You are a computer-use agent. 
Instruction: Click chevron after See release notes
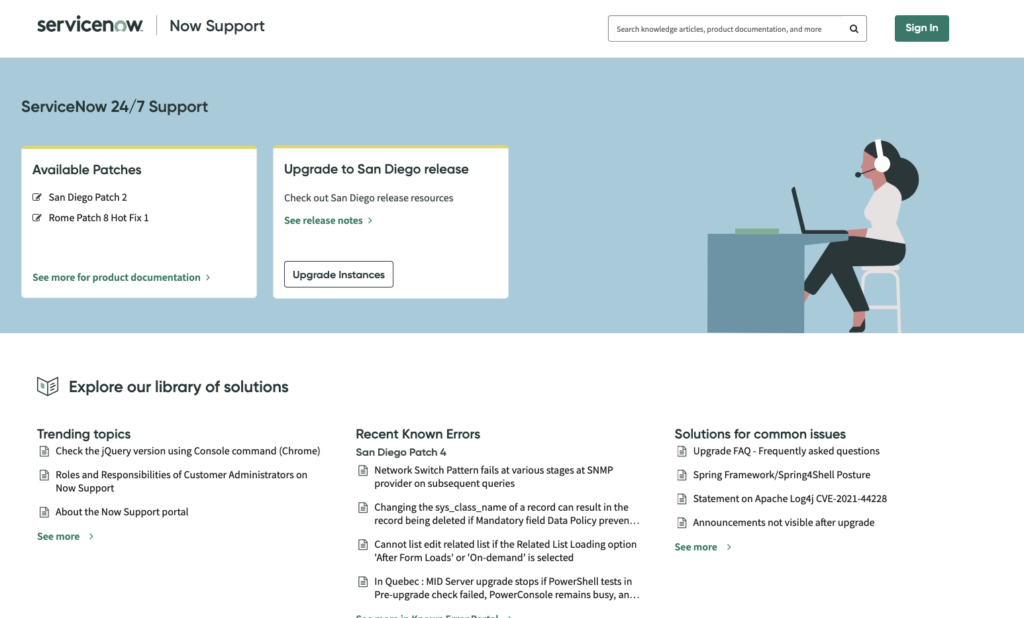370,221
